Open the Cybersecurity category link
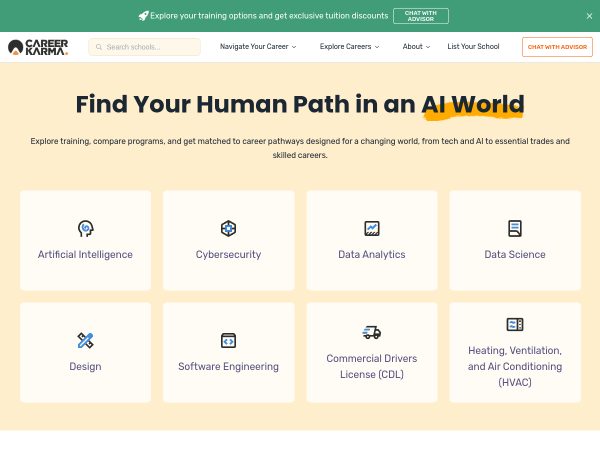This screenshot has height=450, width=600. pyautogui.click(x=228, y=241)
